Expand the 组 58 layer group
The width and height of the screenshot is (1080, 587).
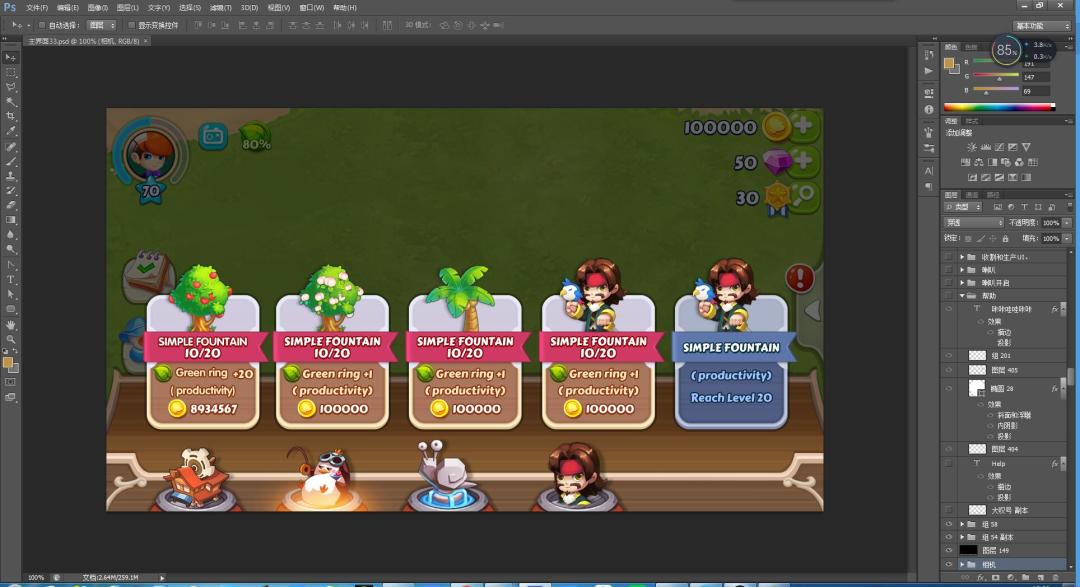tap(962, 524)
